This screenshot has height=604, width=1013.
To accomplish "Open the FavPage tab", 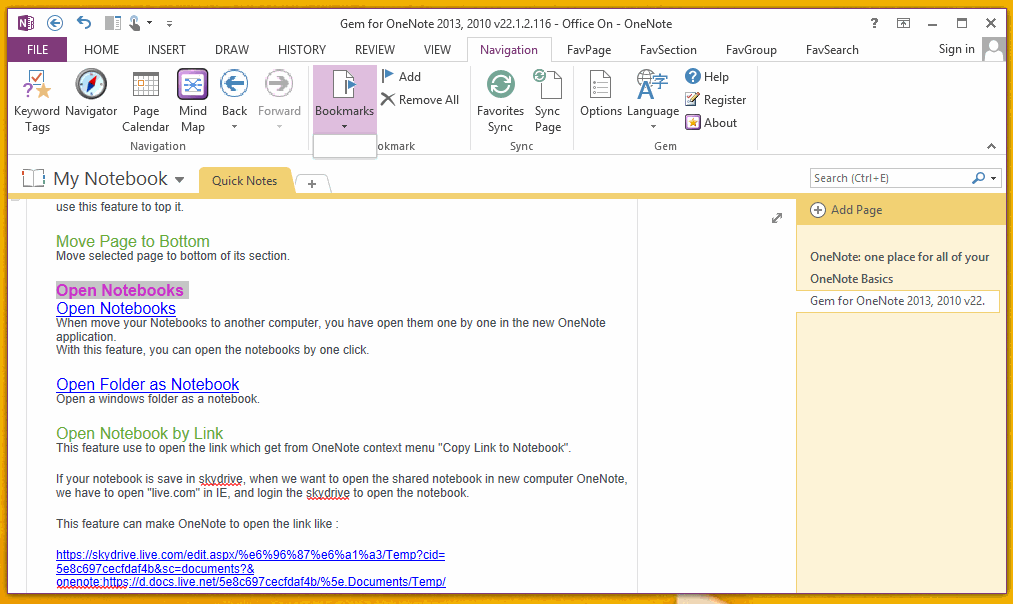I will coord(589,50).
